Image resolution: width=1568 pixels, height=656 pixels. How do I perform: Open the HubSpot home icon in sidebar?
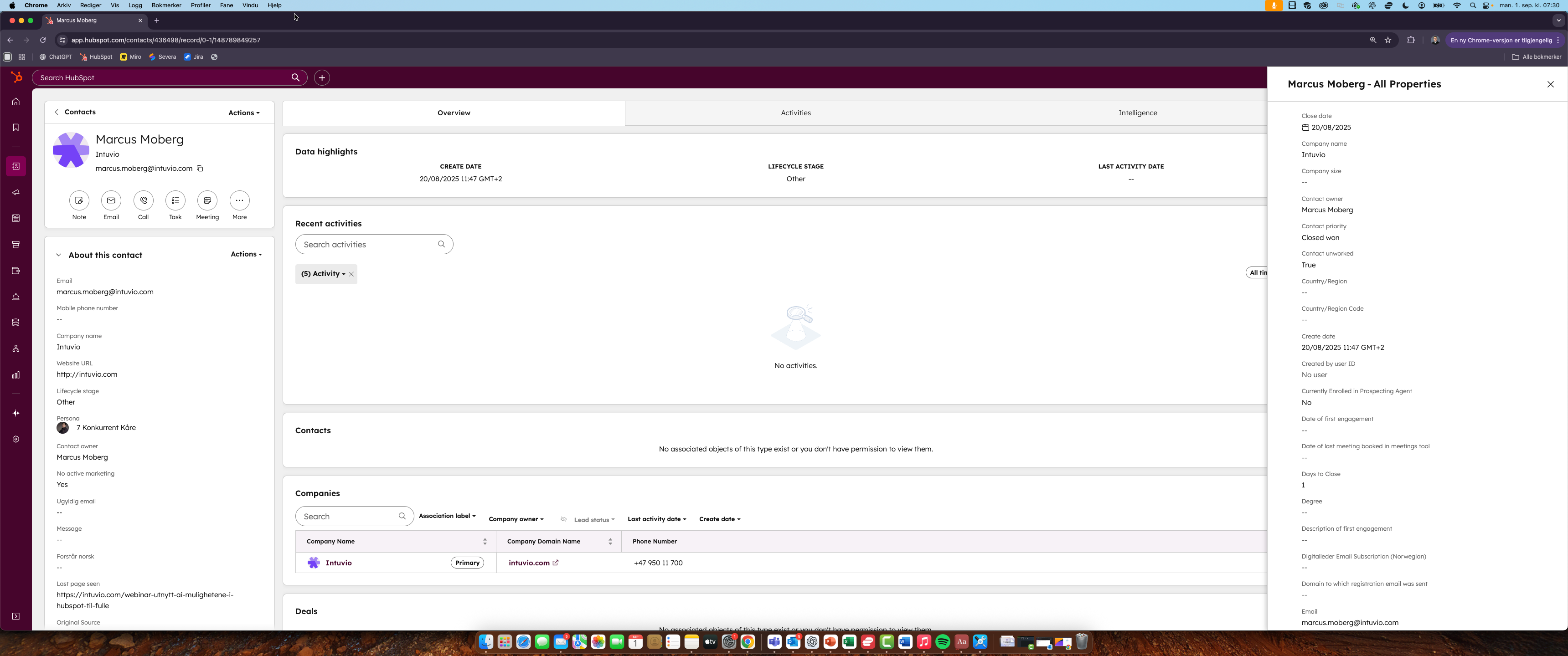(16, 102)
